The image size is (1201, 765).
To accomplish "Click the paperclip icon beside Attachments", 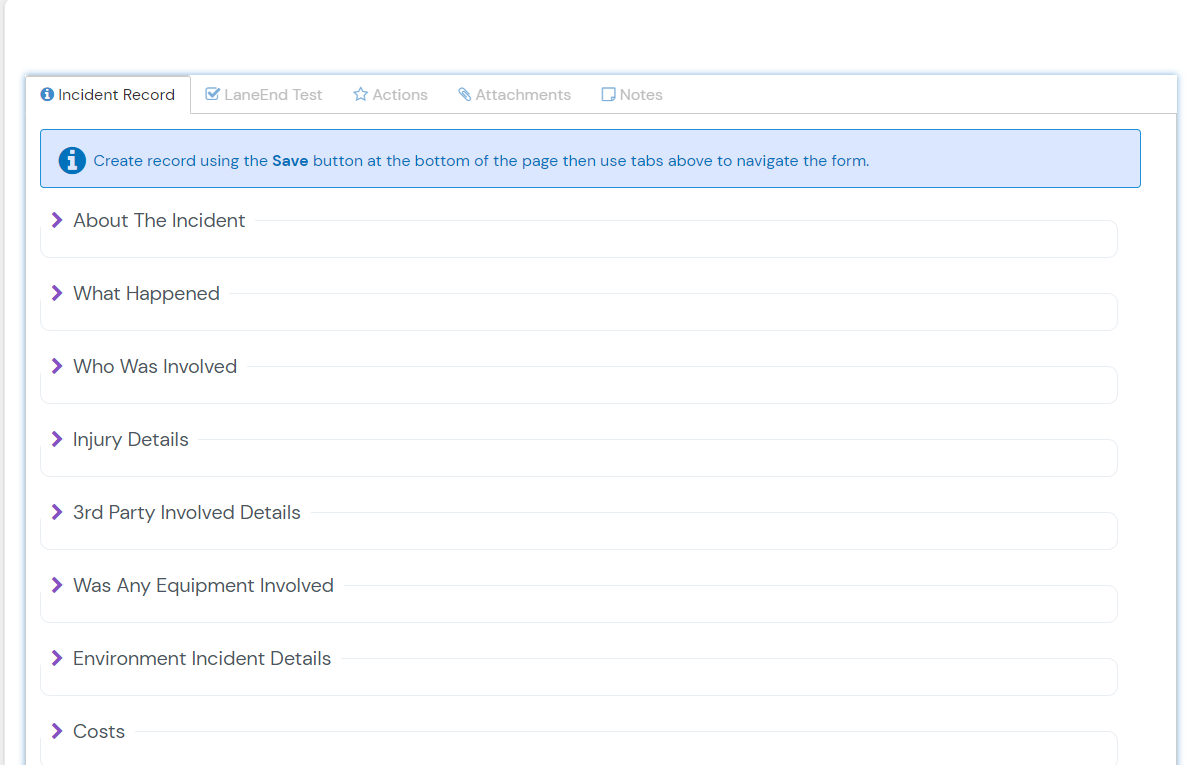I will click(x=465, y=95).
